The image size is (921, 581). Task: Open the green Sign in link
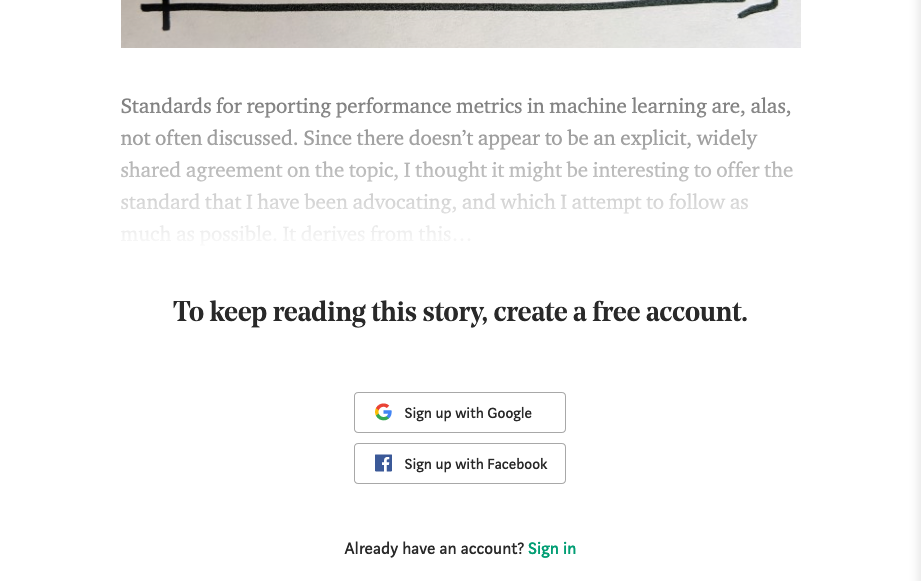pos(552,548)
